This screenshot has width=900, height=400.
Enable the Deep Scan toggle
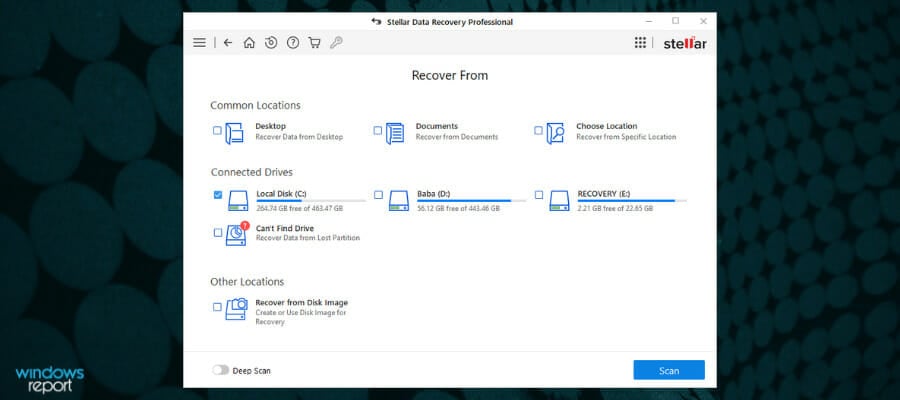220,370
